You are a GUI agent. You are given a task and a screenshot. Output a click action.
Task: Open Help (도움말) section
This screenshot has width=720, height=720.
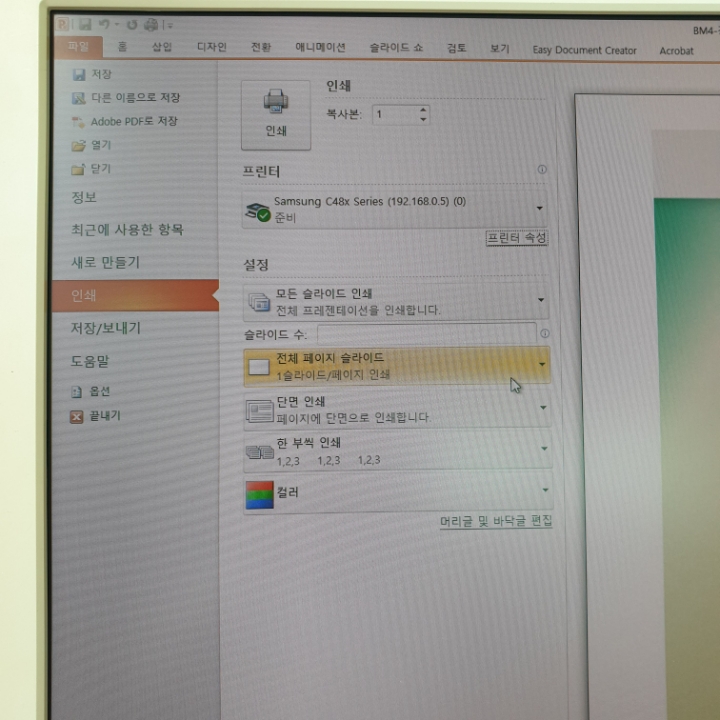click(x=90, y=361)
